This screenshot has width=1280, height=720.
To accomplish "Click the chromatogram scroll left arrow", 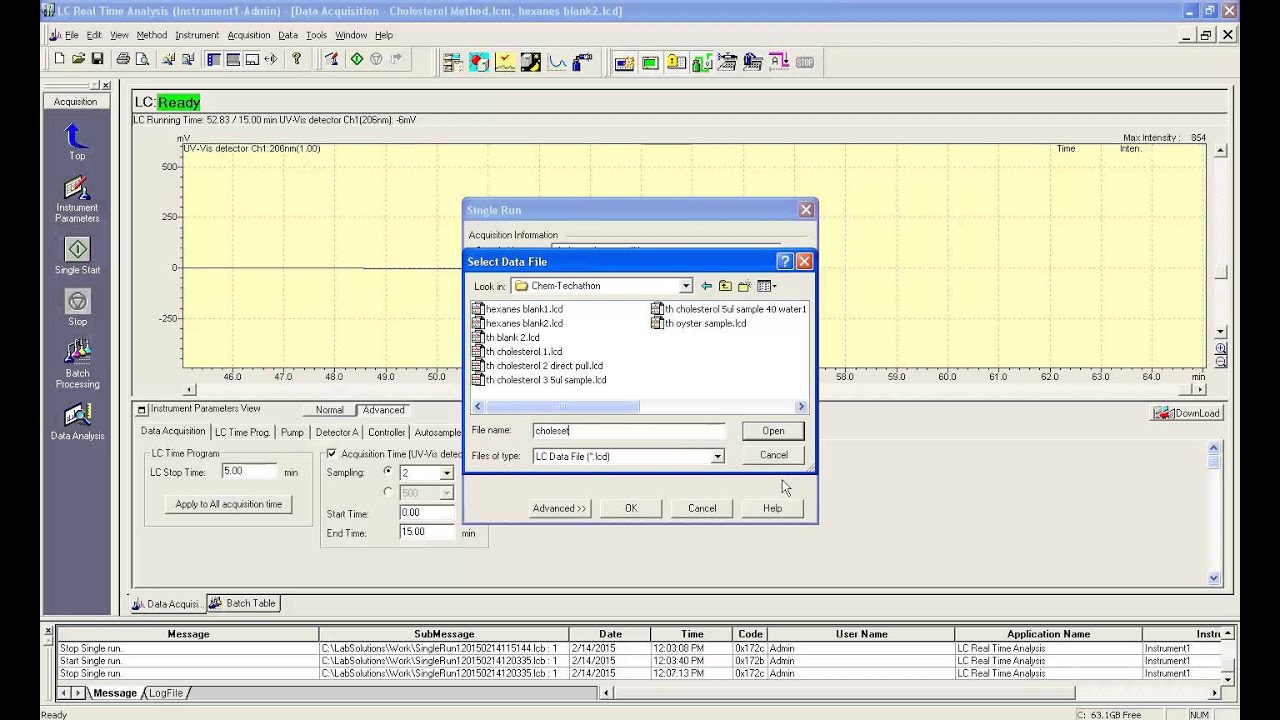I will click(188, 390).
